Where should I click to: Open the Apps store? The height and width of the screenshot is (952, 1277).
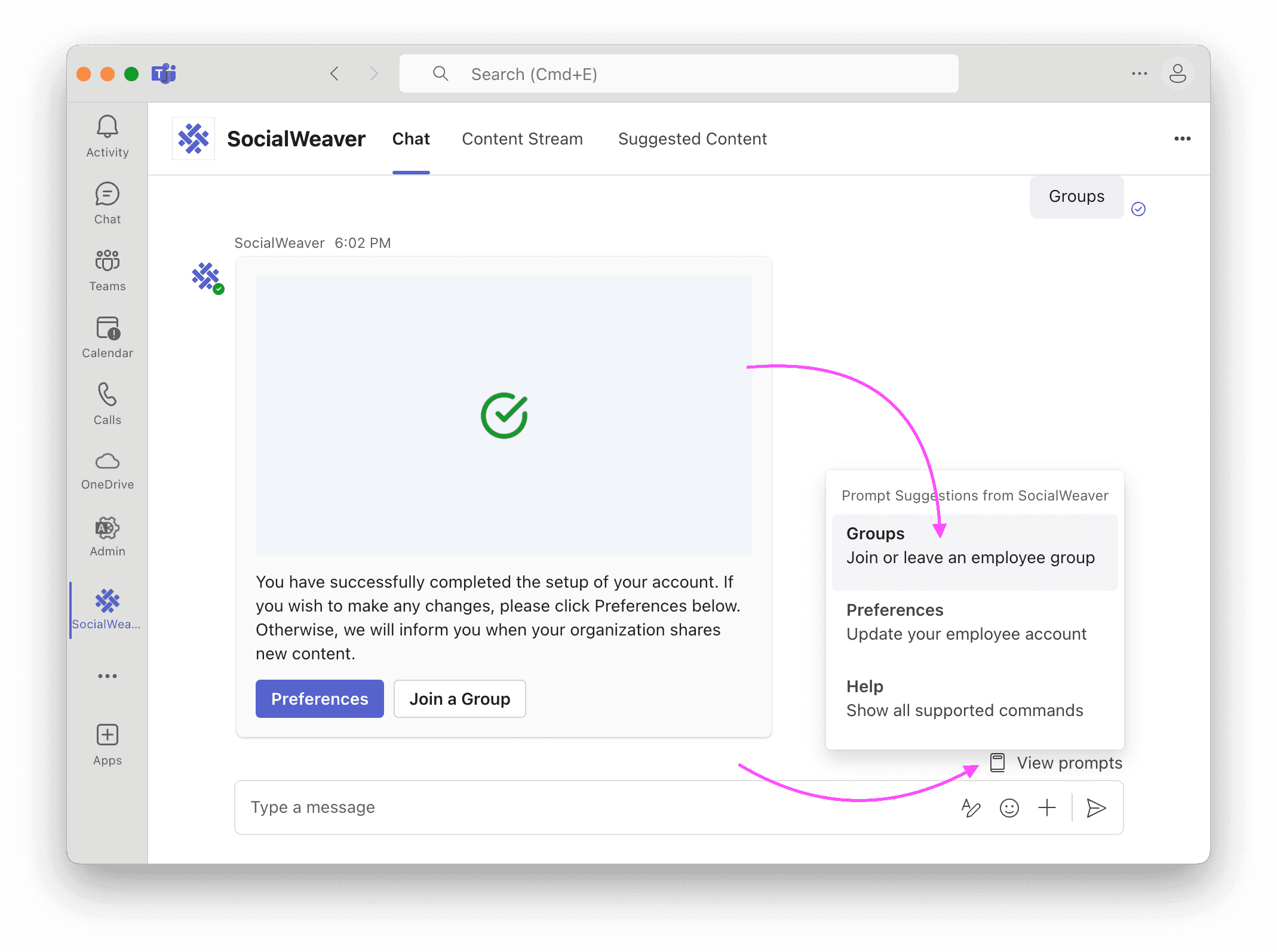click(108, 745)
